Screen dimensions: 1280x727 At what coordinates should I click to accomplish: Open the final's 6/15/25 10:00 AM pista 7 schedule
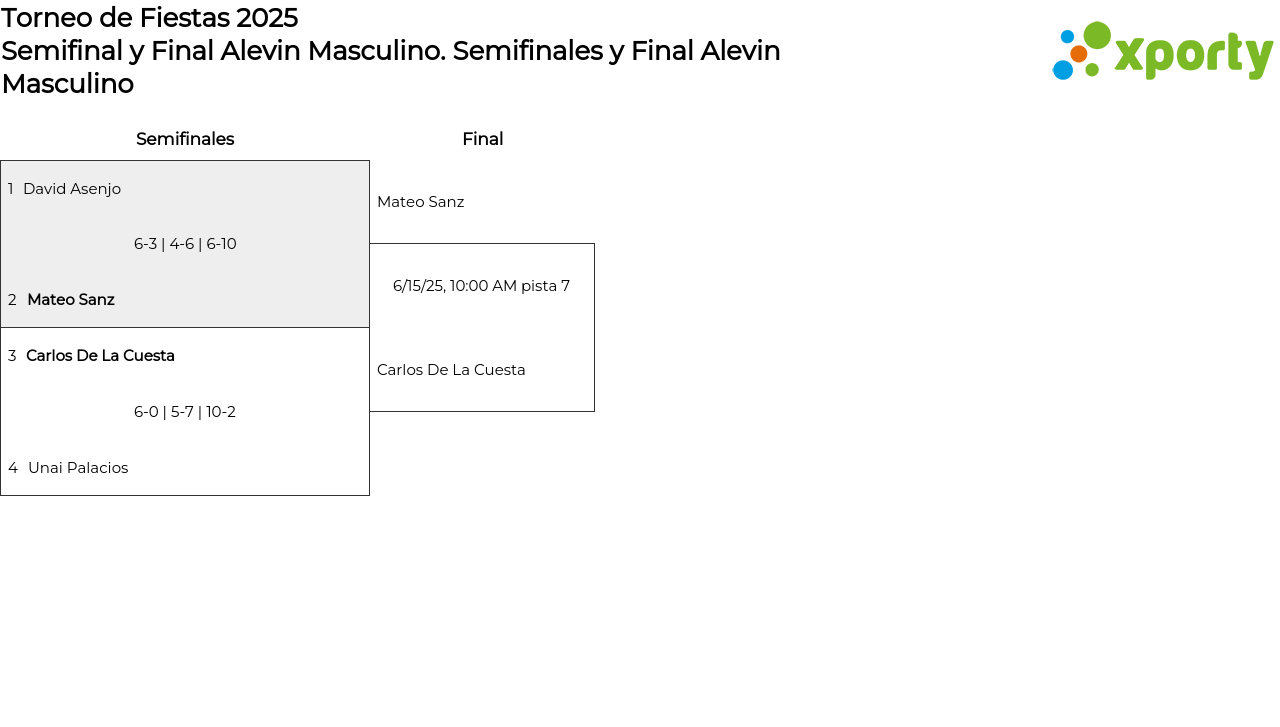pyautogui.click(x=481, y=286)
